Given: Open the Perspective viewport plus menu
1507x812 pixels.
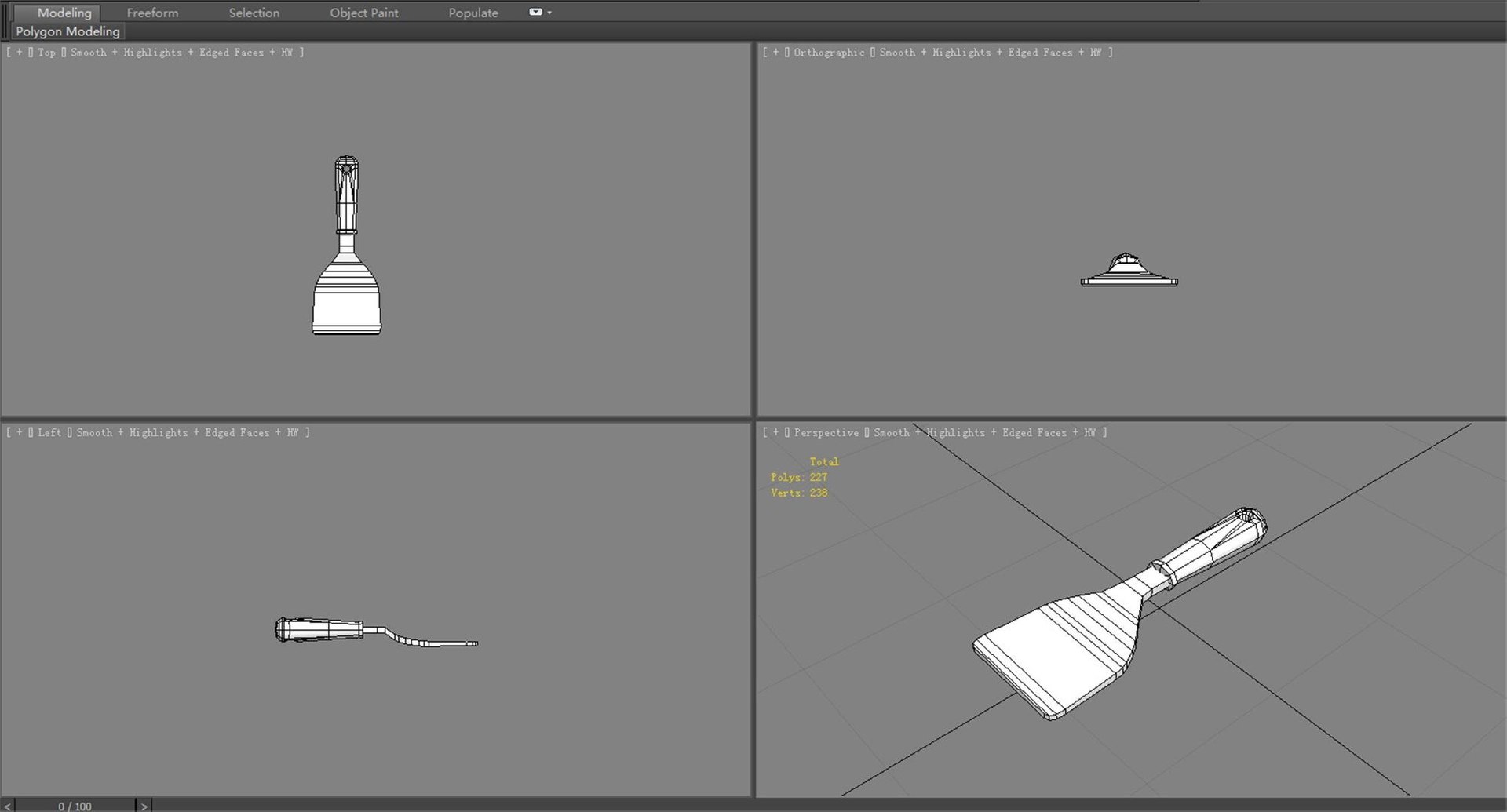Looking at the screenshot, I should [775, 432].
